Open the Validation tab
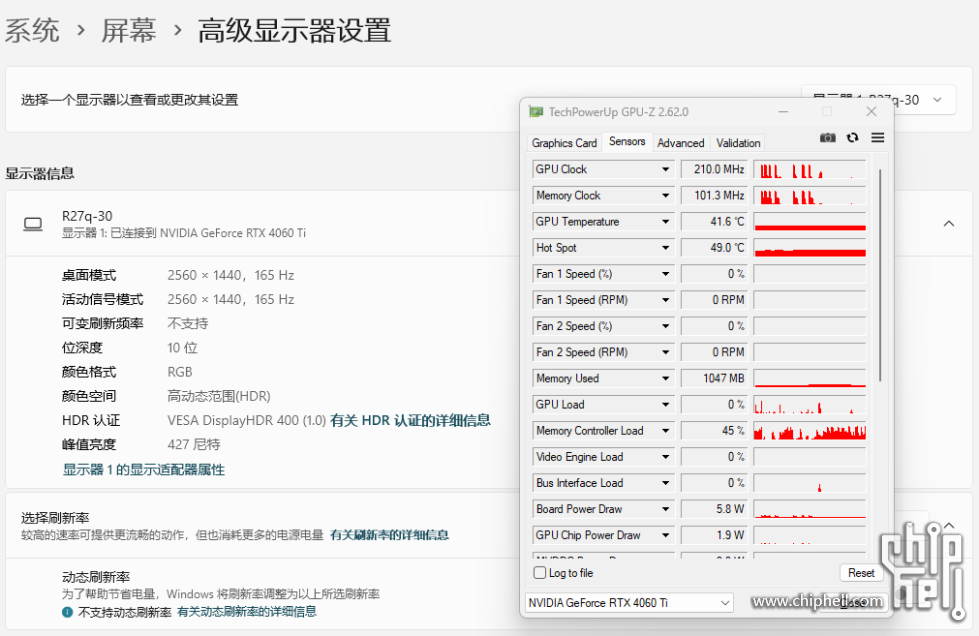This screenshot has height=636, width=979. point(738,143)
